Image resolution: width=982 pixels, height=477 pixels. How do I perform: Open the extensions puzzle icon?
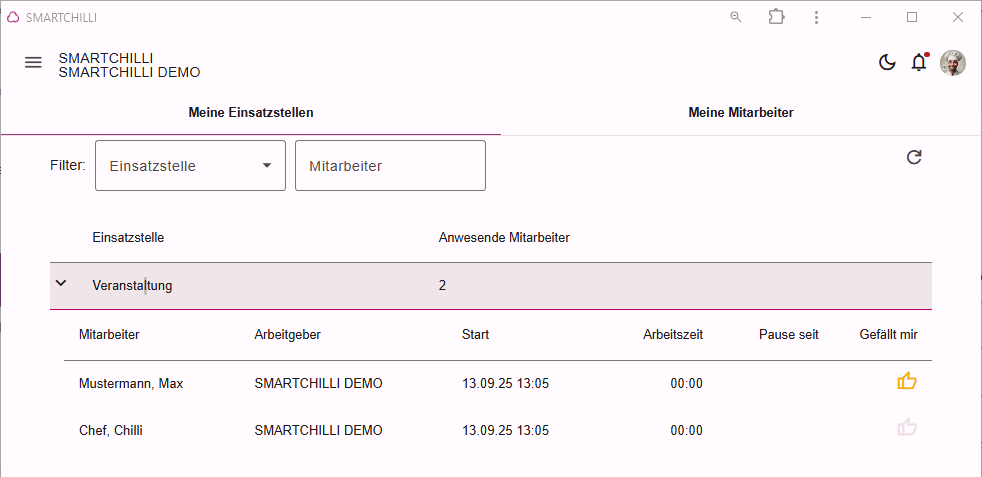point(777,17)
